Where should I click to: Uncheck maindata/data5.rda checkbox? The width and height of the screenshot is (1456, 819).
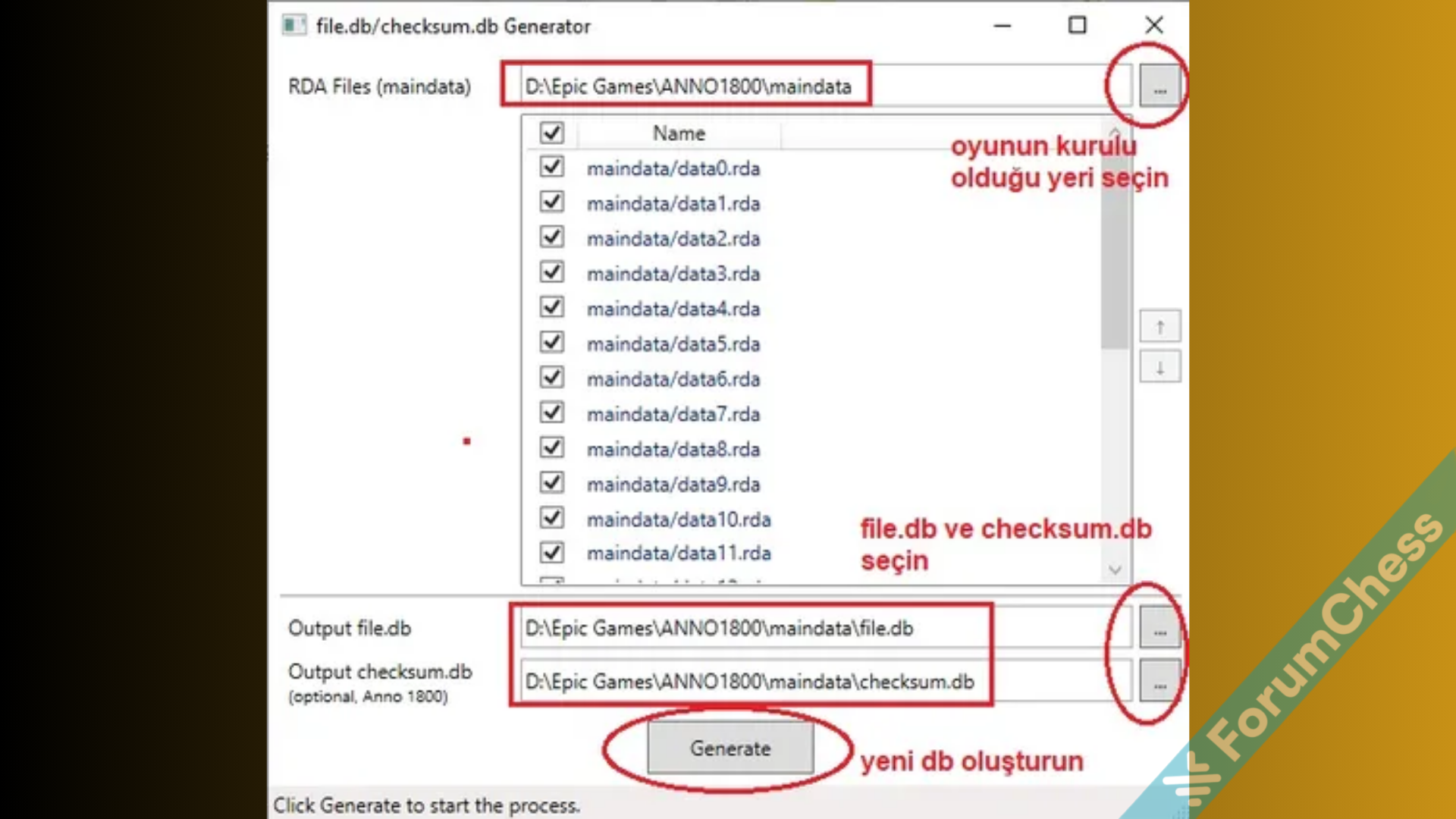(552, 343)
